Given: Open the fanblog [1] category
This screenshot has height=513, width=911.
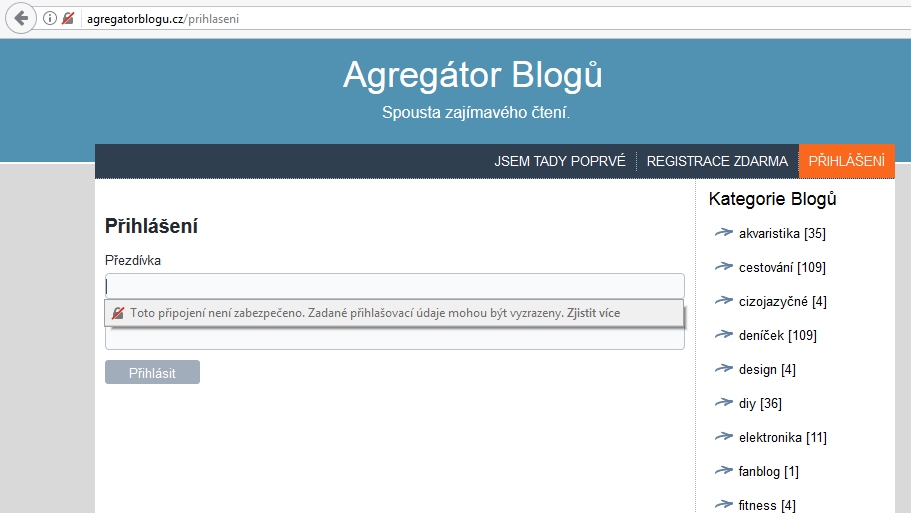Looking at the screenshot, I should click(768, 471).
